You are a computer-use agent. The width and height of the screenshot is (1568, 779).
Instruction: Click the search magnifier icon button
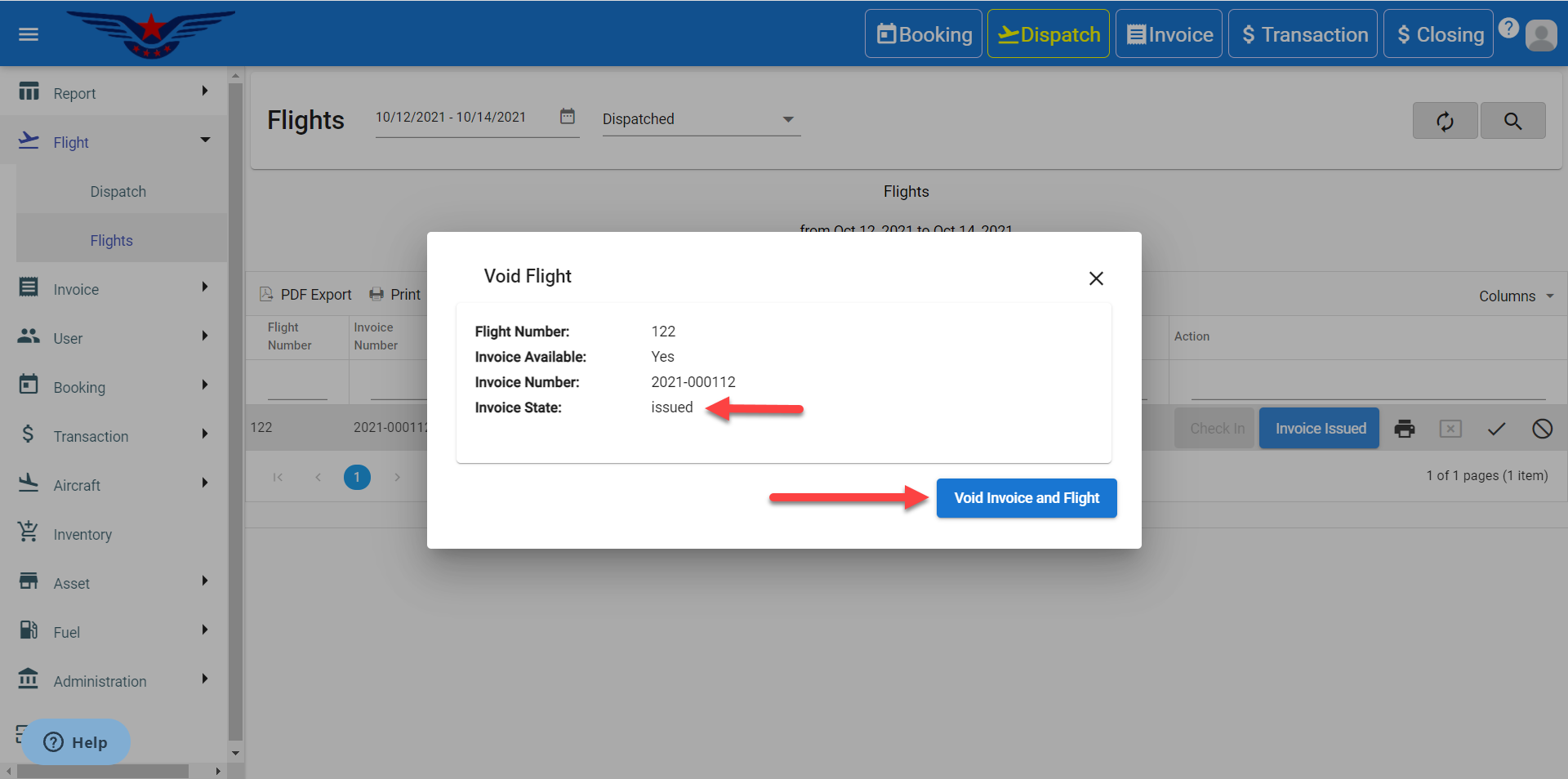tap(1512, 121)
